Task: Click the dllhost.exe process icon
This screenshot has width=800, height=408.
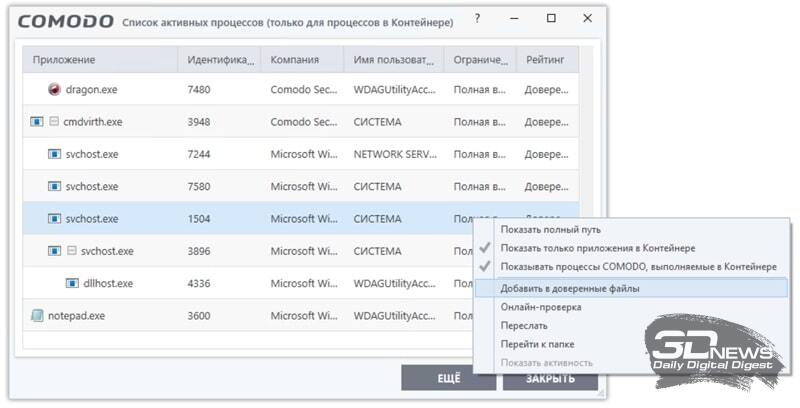Action: pos(72,283)
